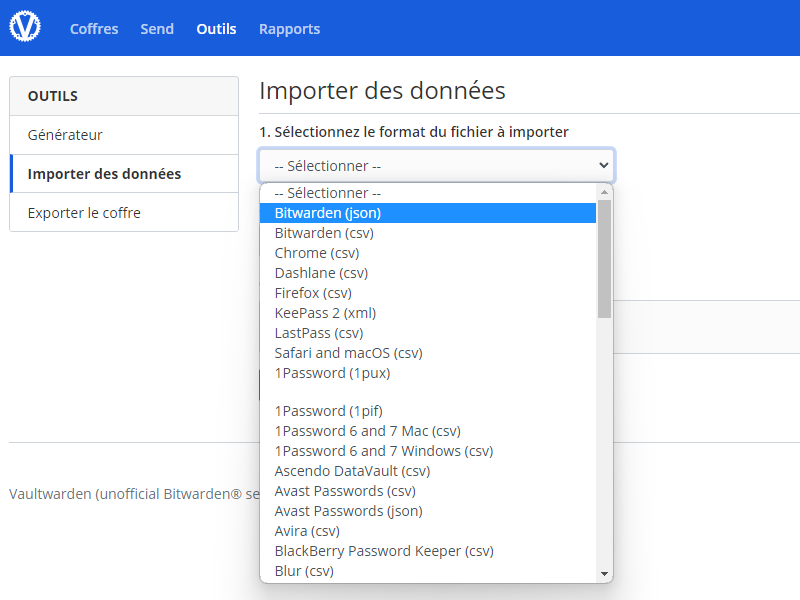This screenshot has height=600, width=800.
Task: Select Chrome (csv) format
Action: click(316, 252)
